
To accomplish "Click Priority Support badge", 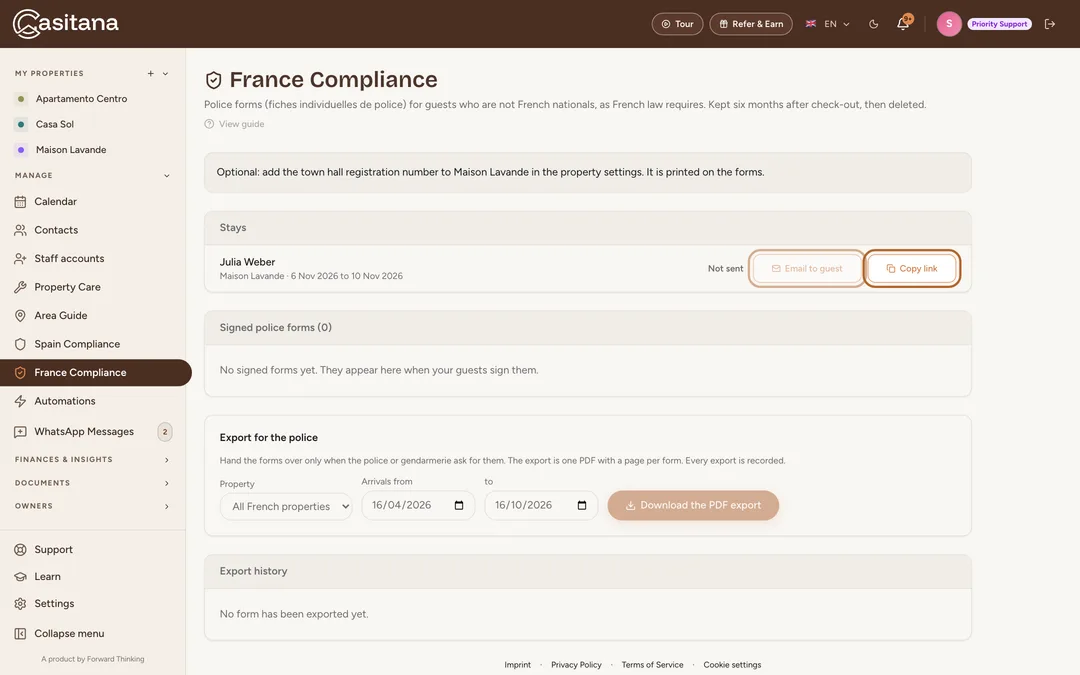I will pyautogui.click(x=999, y=24).
